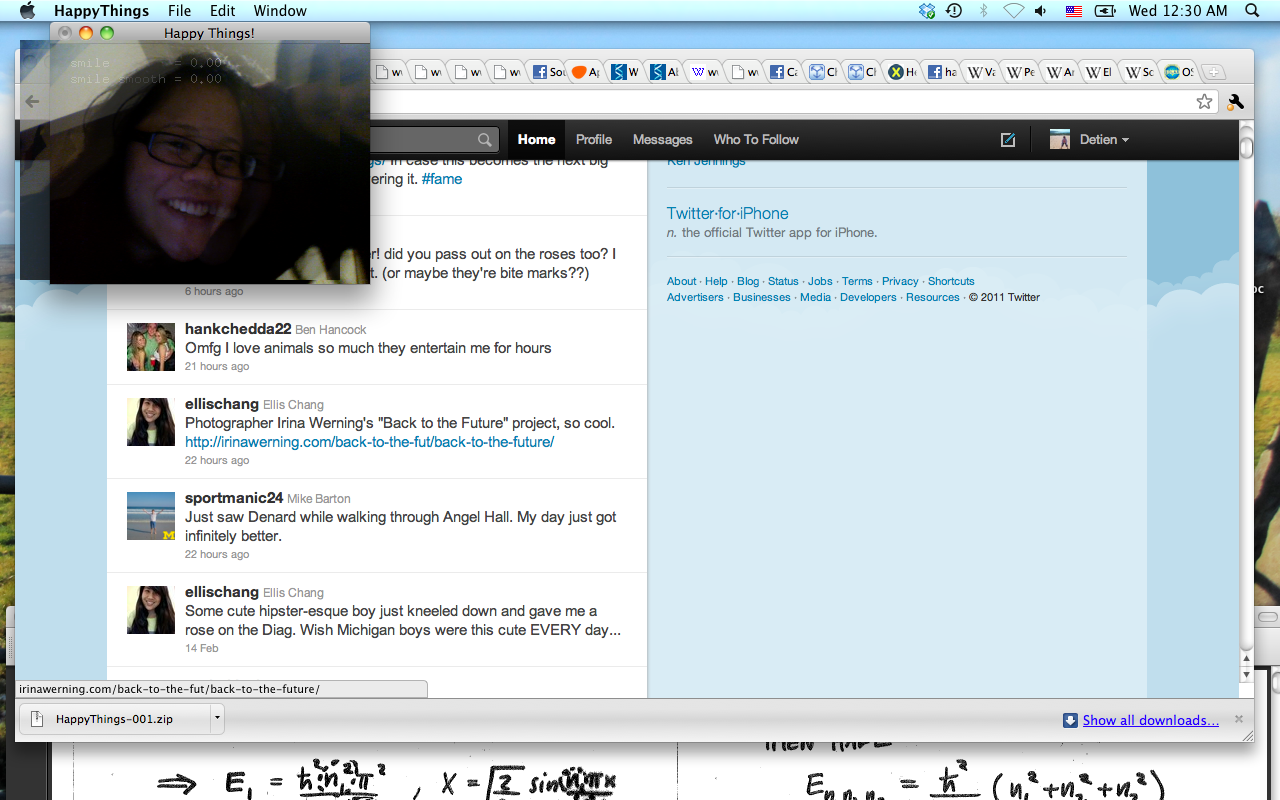Open the US flag input source menu
The width and height of the screenshot is (1280, 800).
1073,11
